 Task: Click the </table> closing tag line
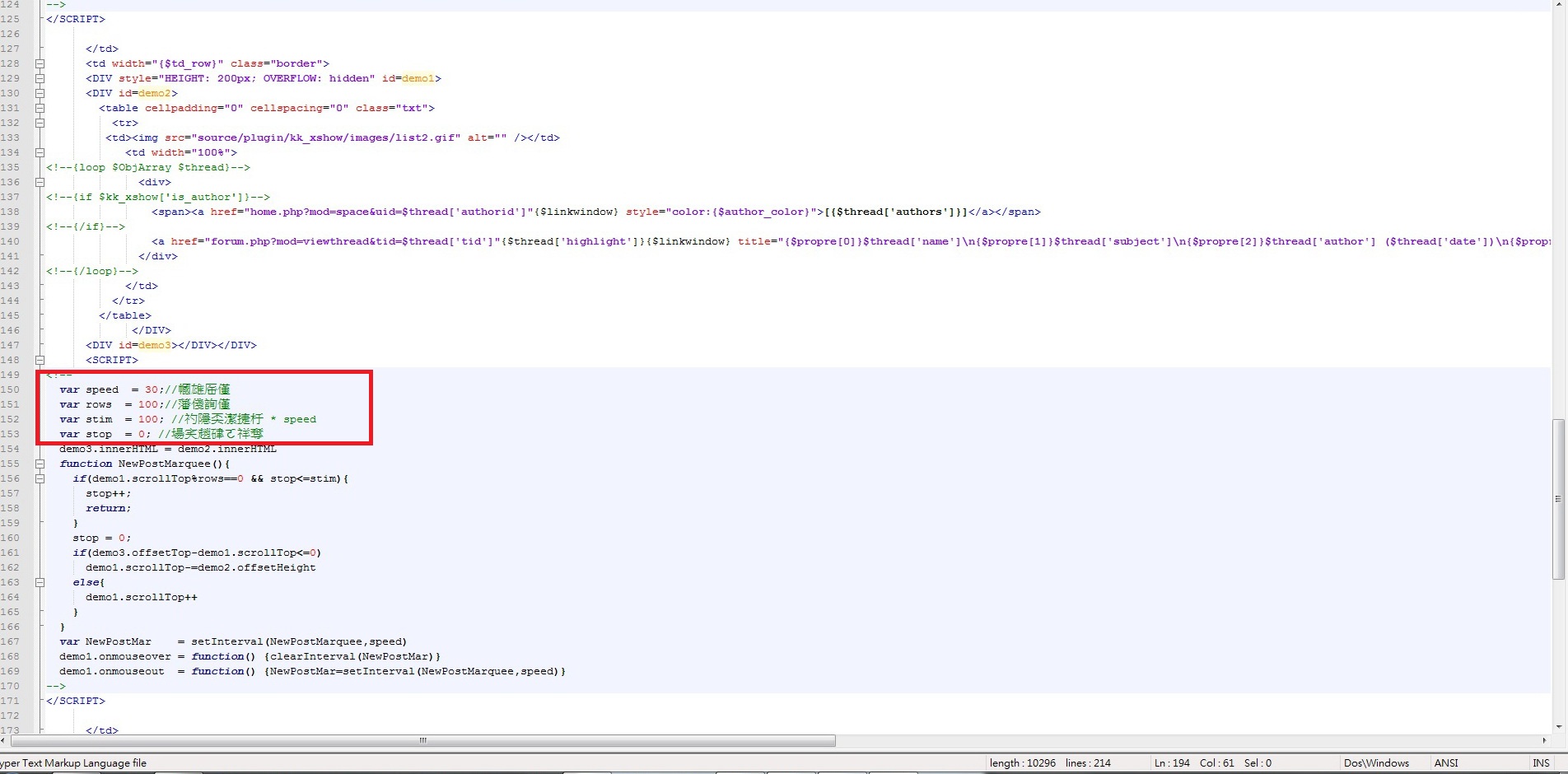[x=125, y=315]
